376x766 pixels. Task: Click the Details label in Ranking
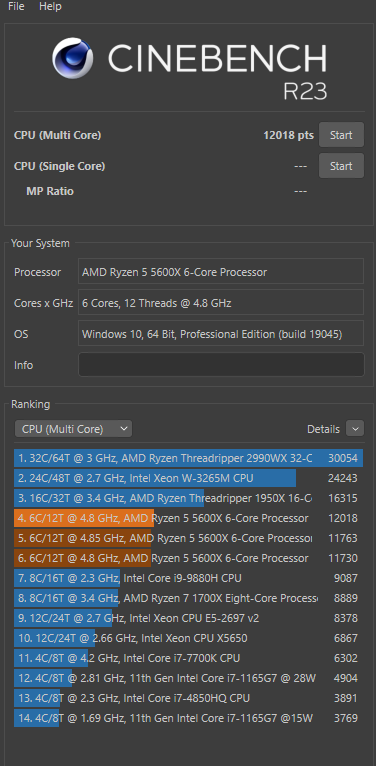click(323, 429)
